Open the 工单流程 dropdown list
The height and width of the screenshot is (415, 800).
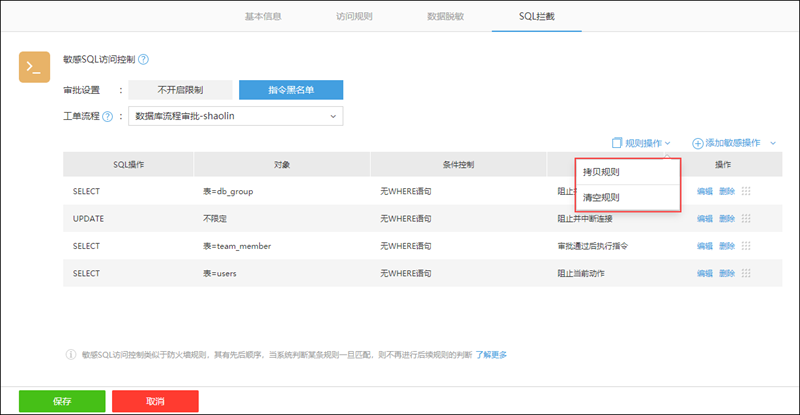click(235, 117)
